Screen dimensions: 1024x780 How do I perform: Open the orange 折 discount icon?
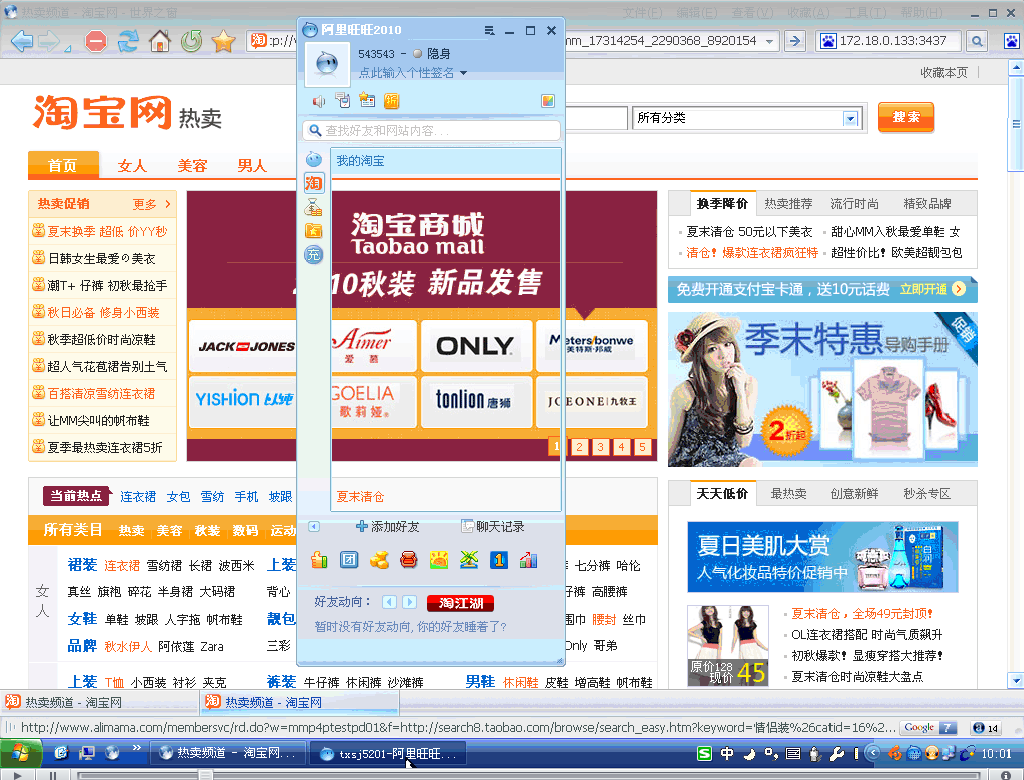pyautogui.click(x=391, y=101)
